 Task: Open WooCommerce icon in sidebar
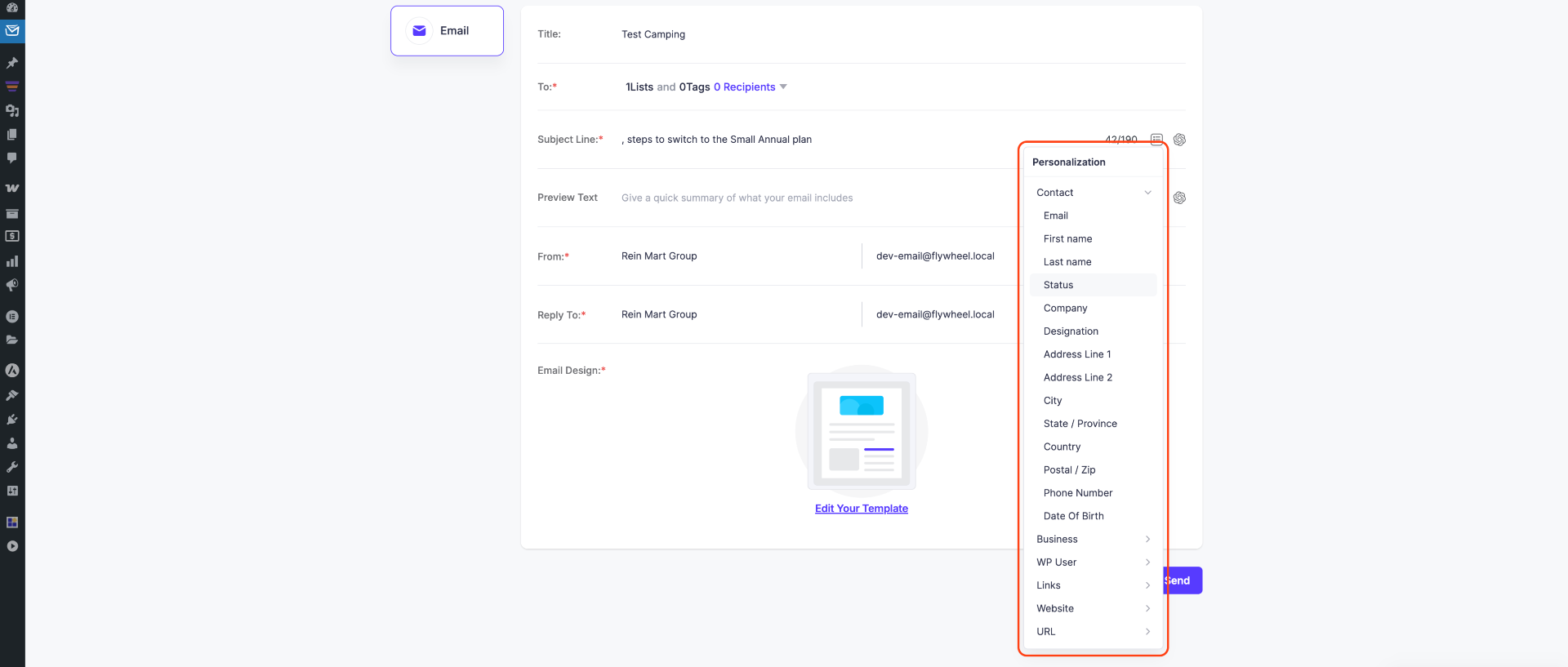tap(12, 188)
